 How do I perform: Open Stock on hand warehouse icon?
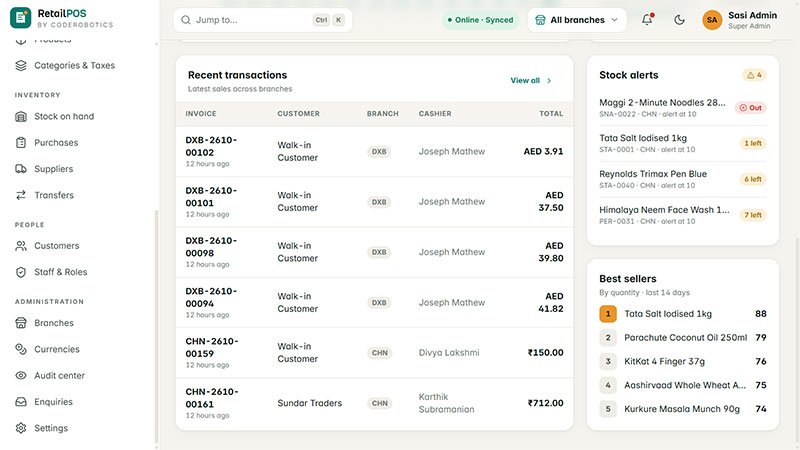click(21, 116)
